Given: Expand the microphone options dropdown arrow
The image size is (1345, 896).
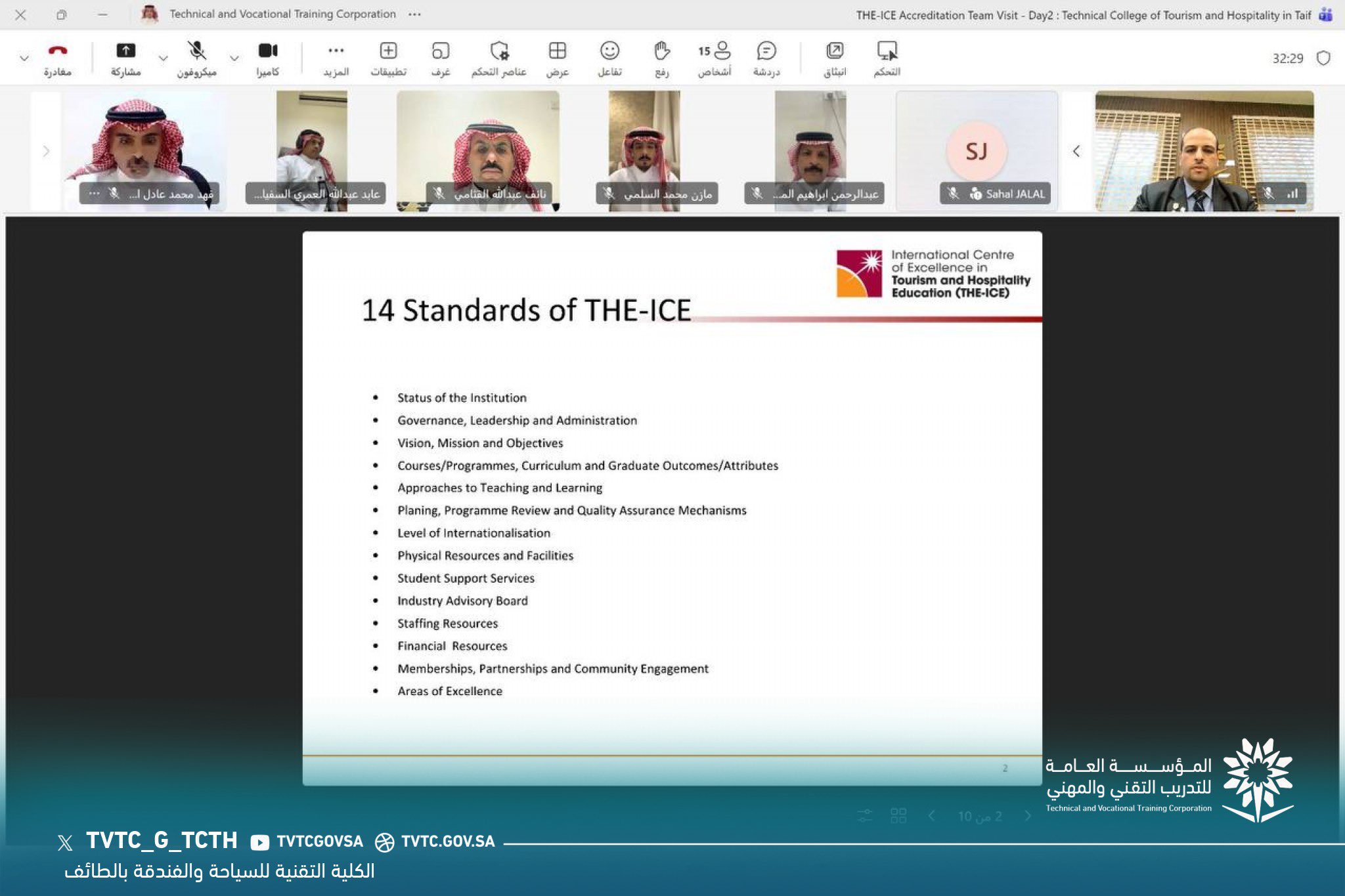Looking at the screenshot, I should point(234,58).
